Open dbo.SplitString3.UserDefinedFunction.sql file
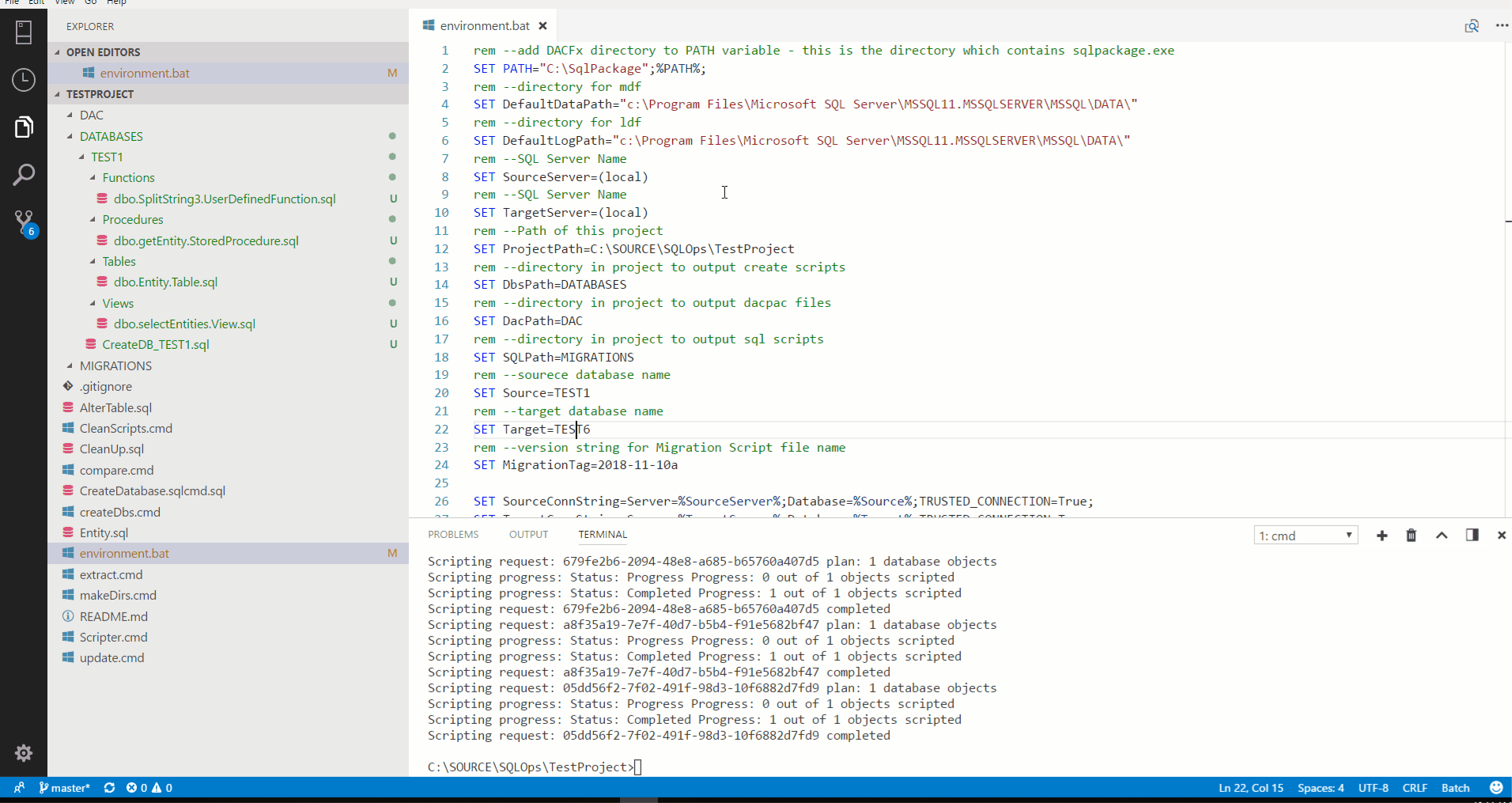Screen dimensions: 1512x803 (x=229, y=199)
